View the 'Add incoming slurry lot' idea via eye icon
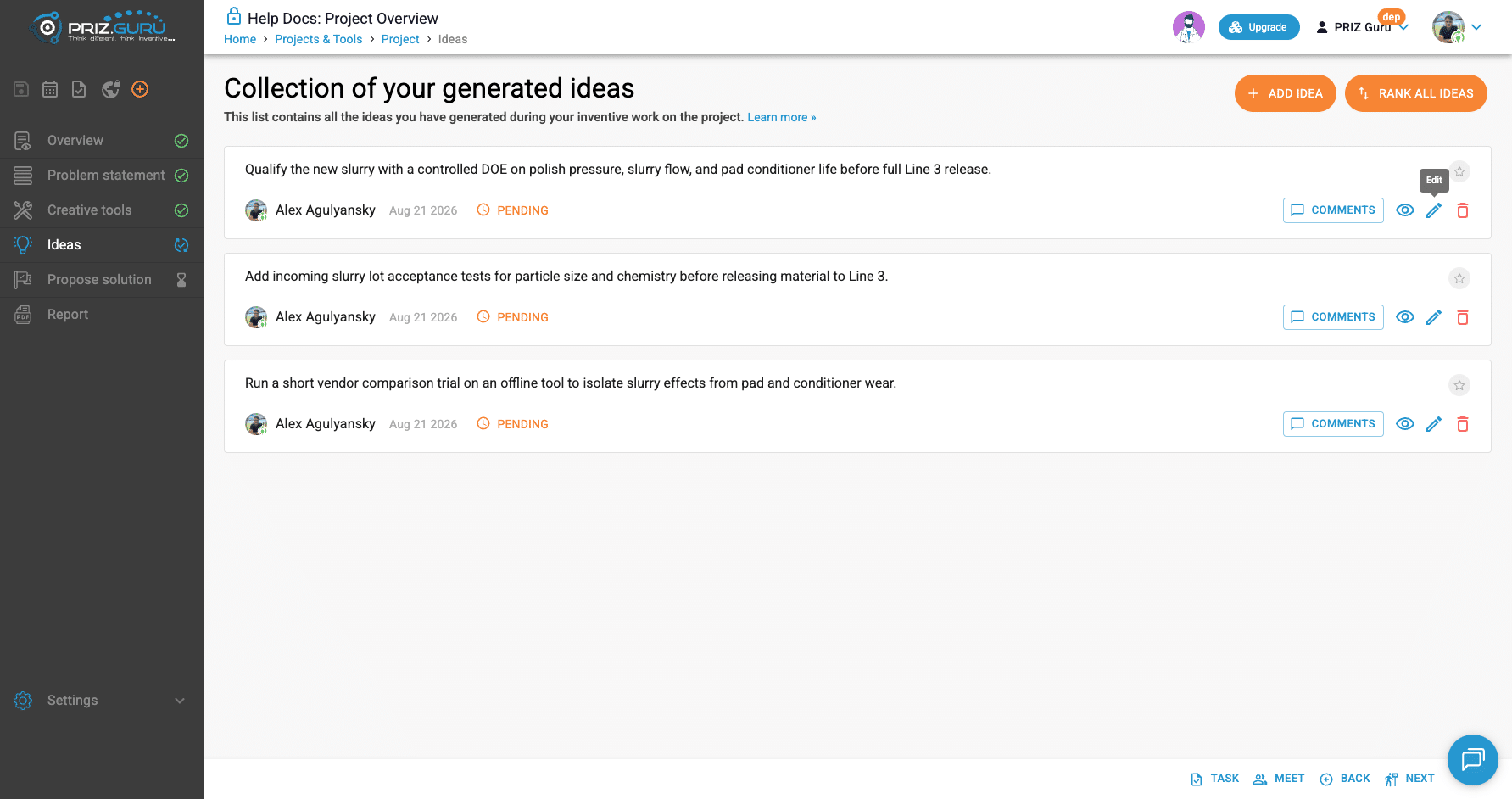 point(1405,317)
